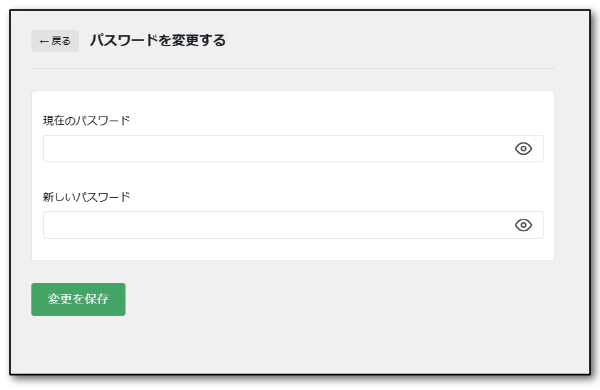Click the divider line below the heading
600x390 pixels.
293,69
